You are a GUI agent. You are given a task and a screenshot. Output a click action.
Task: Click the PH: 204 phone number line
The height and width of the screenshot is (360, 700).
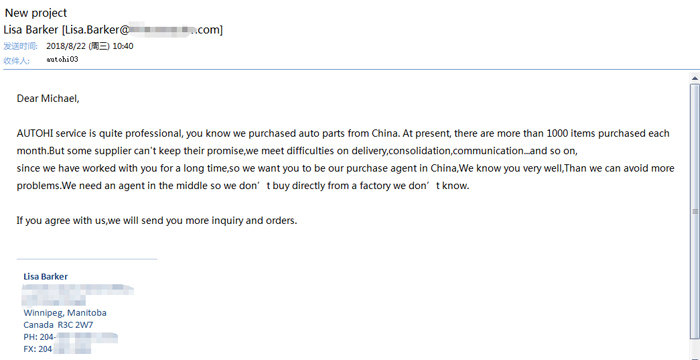[x=71, y=337]
